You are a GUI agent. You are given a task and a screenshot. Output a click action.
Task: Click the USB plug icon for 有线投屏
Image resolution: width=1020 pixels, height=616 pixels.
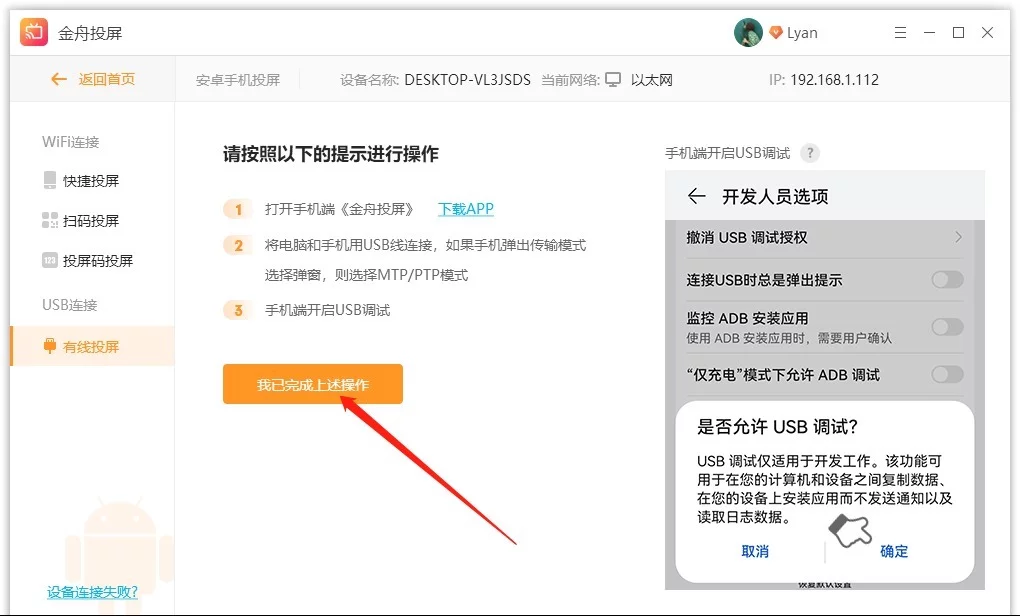tap(49, 346)
